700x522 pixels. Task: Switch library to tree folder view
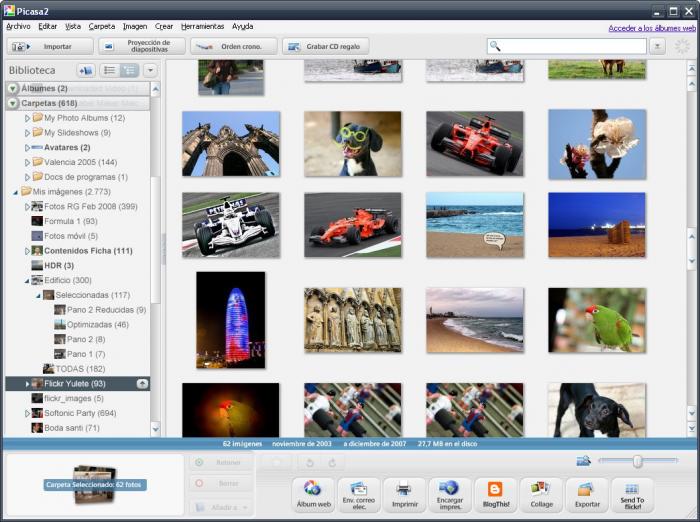tap(129, 71)
